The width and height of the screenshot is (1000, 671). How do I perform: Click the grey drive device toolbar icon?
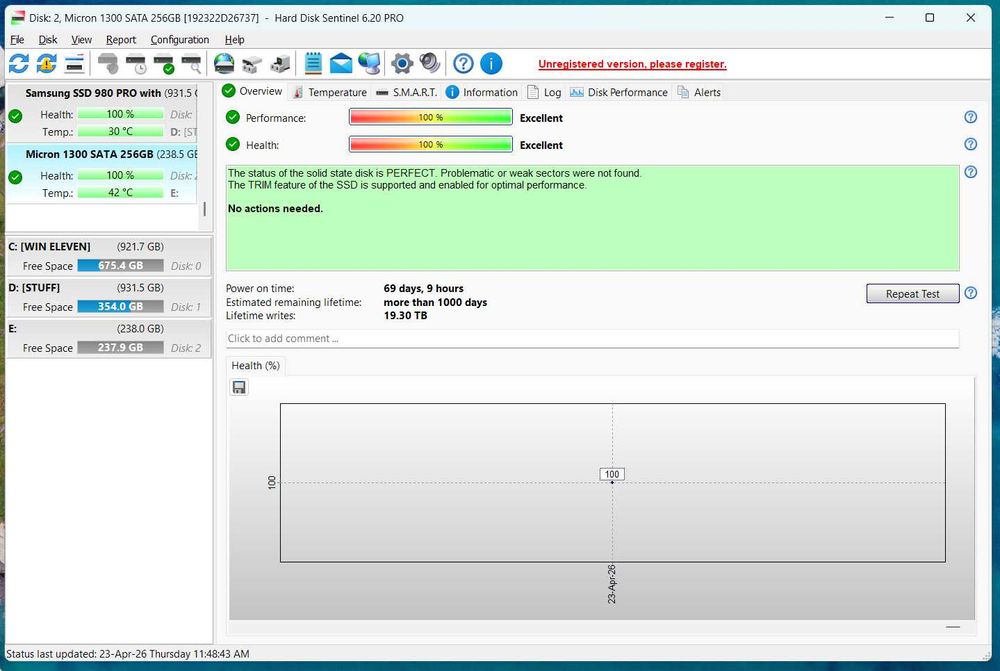280,64
